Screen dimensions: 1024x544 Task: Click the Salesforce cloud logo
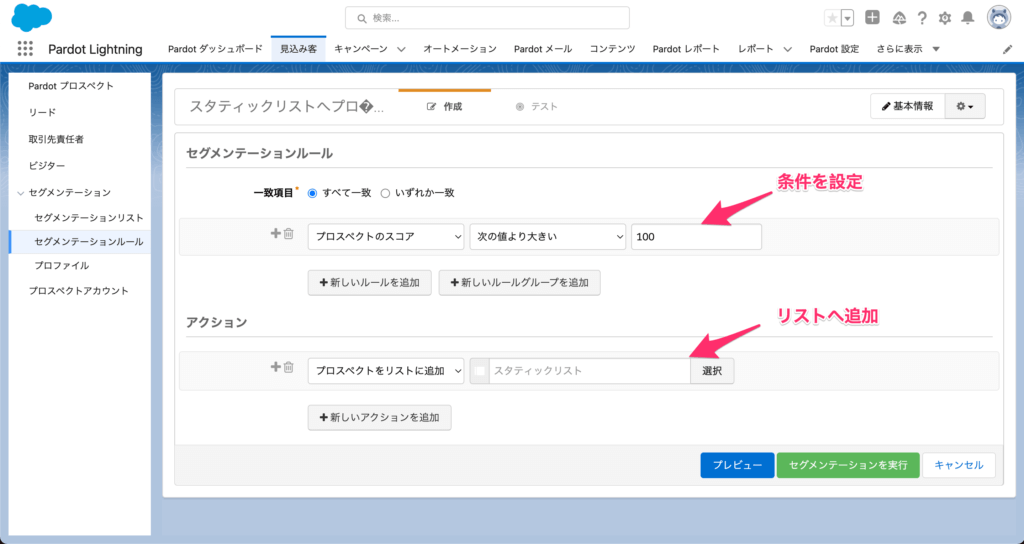point(31,17)
